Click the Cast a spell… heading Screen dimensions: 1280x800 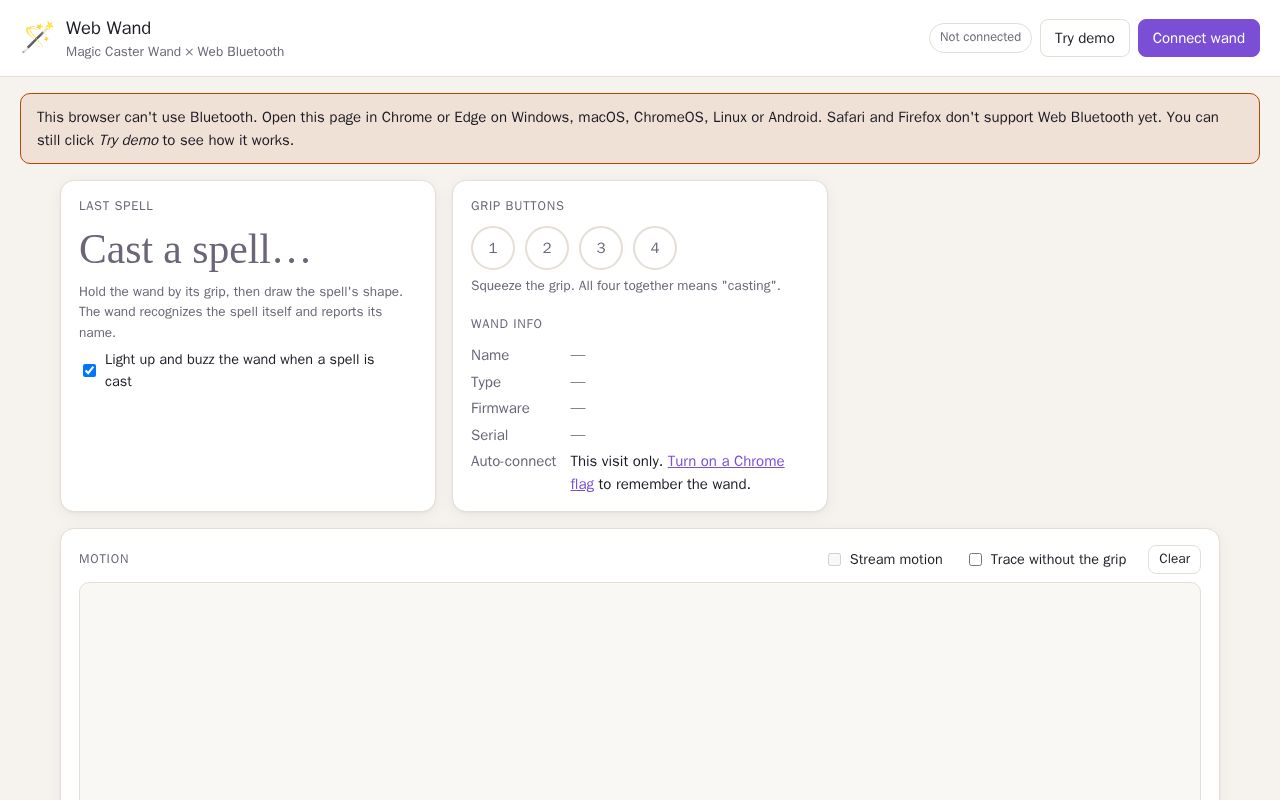pyautogui.click(x=196, y=249)
